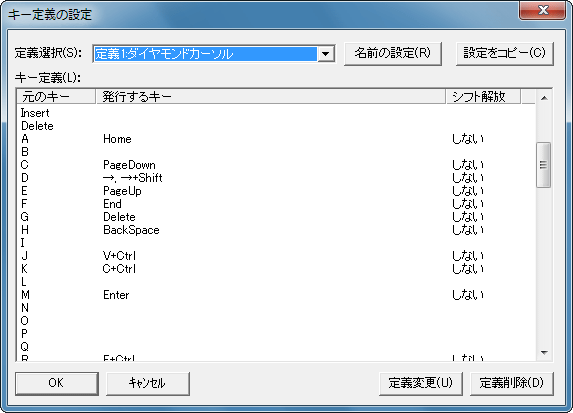Click the scroll down arrow of the list
Image resolution: width=573 pixels, height=413 pixels.
click(544, 352)
